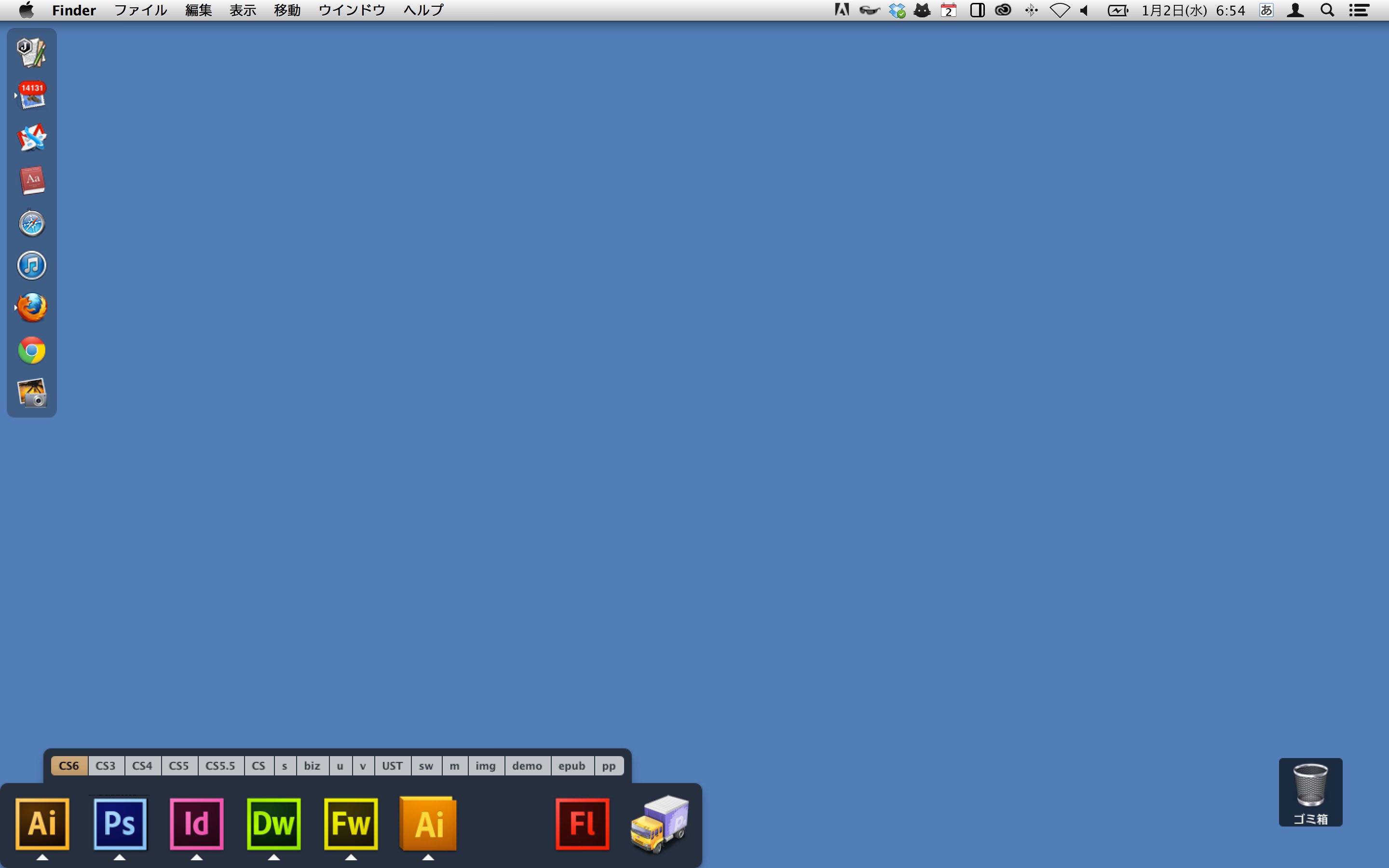Screen dimensions: 1389x868
Task: Launch Dreamweaver from the dock
Action: 274,823
